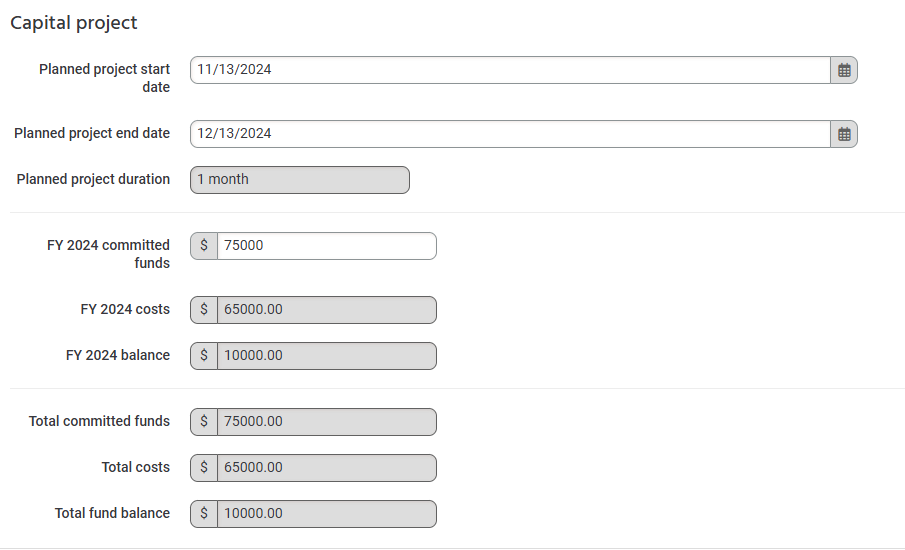This screenshot has height=550, width=905.
Task: Edit the FY 2024 committed funds amount
Action: click(327, 246)
